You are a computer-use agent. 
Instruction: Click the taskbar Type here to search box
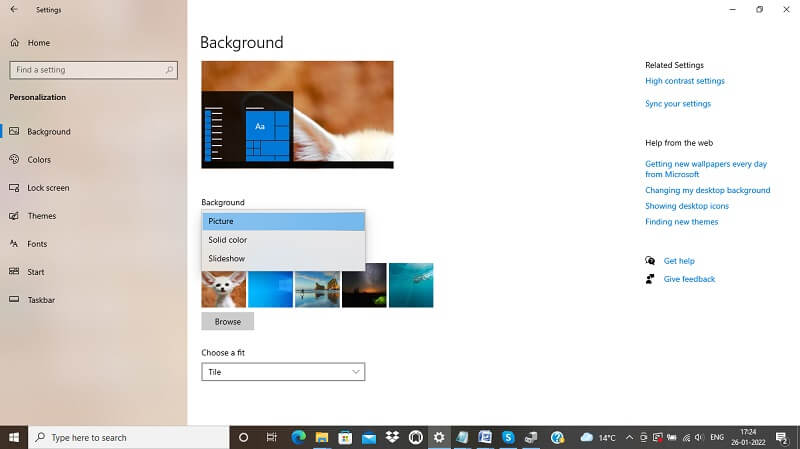coord(129,438)
